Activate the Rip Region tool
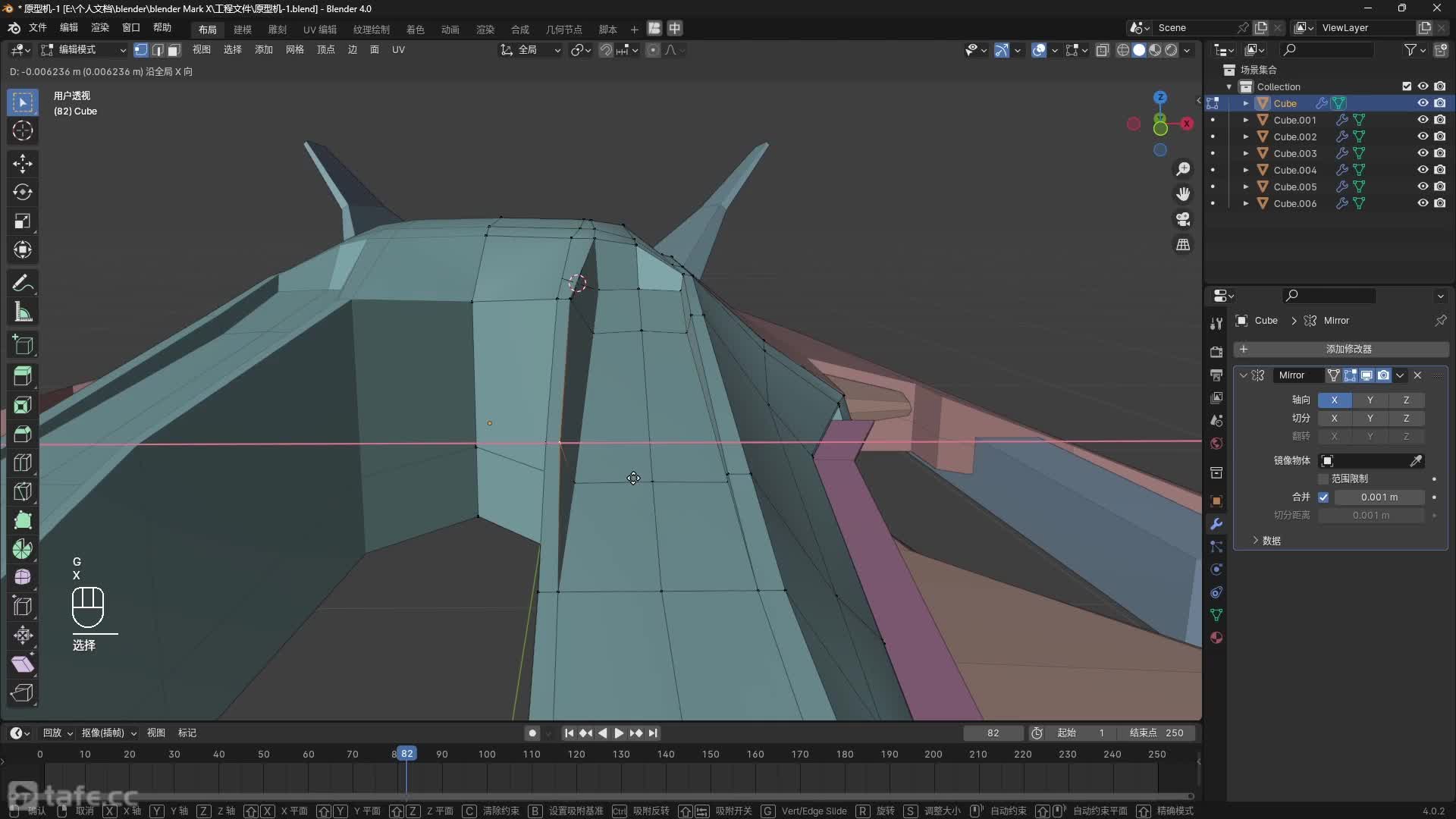 23,693
